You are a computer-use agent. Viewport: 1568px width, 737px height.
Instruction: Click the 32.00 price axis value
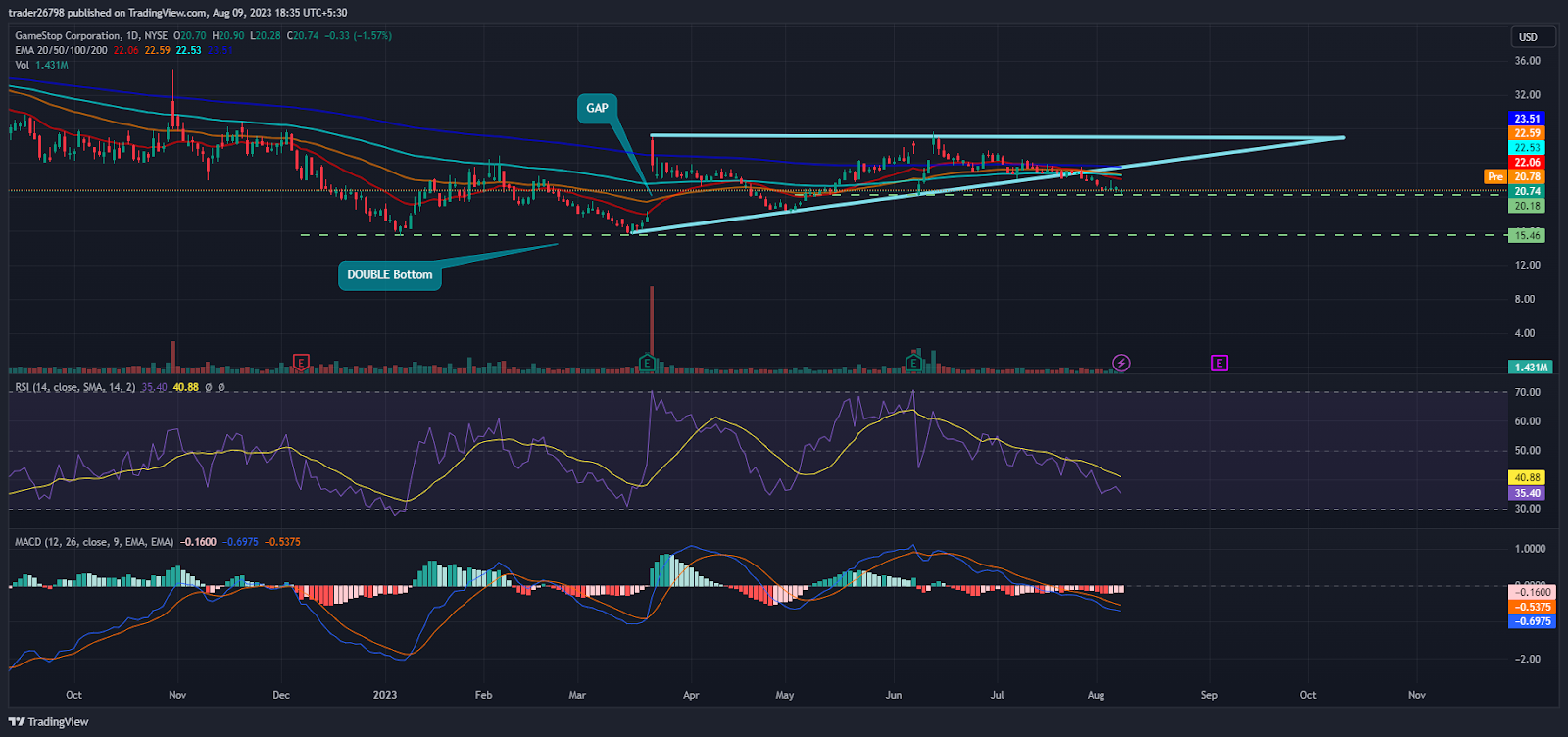(1527, 95)
